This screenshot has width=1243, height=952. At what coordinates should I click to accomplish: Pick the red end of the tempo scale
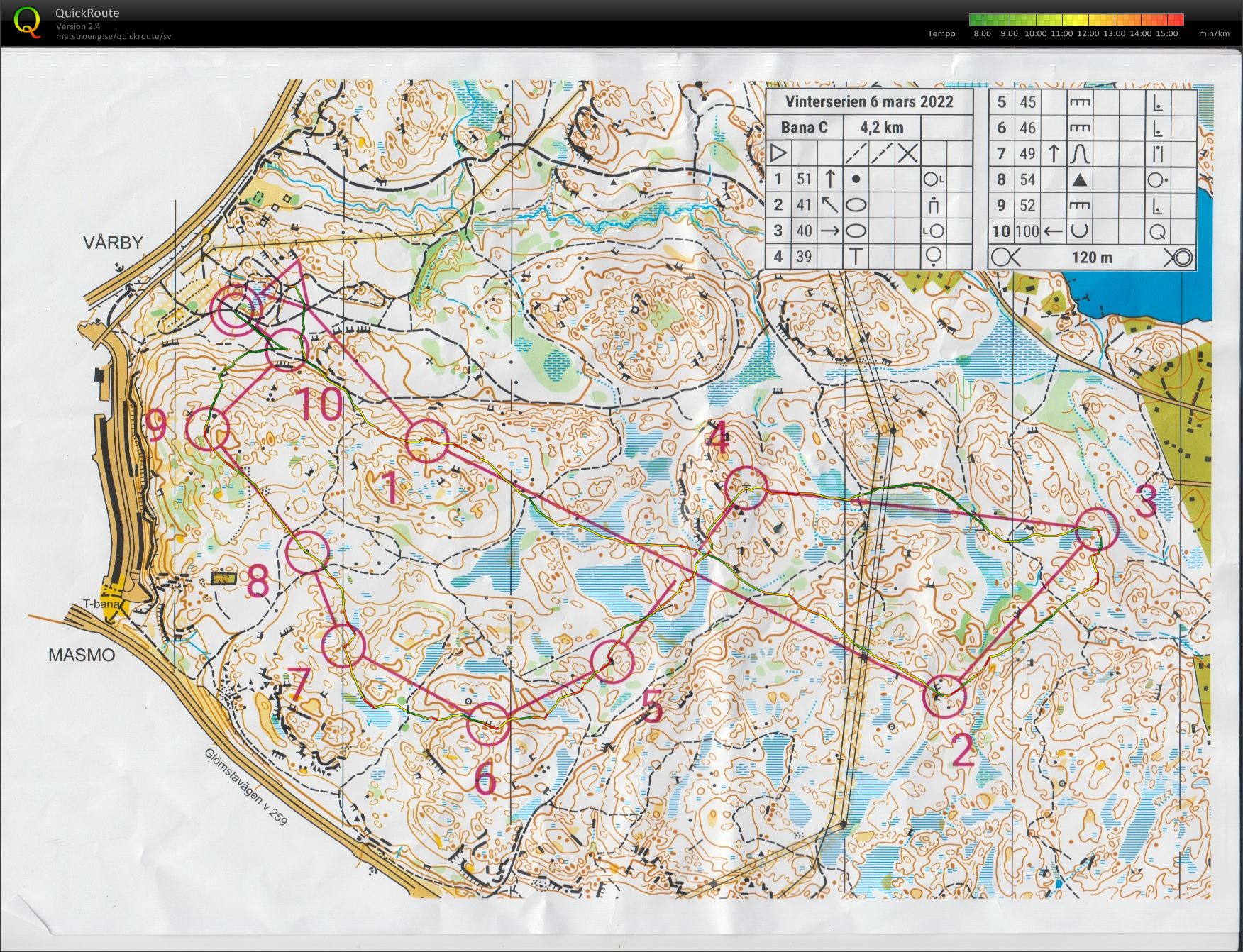(1177, 20)
